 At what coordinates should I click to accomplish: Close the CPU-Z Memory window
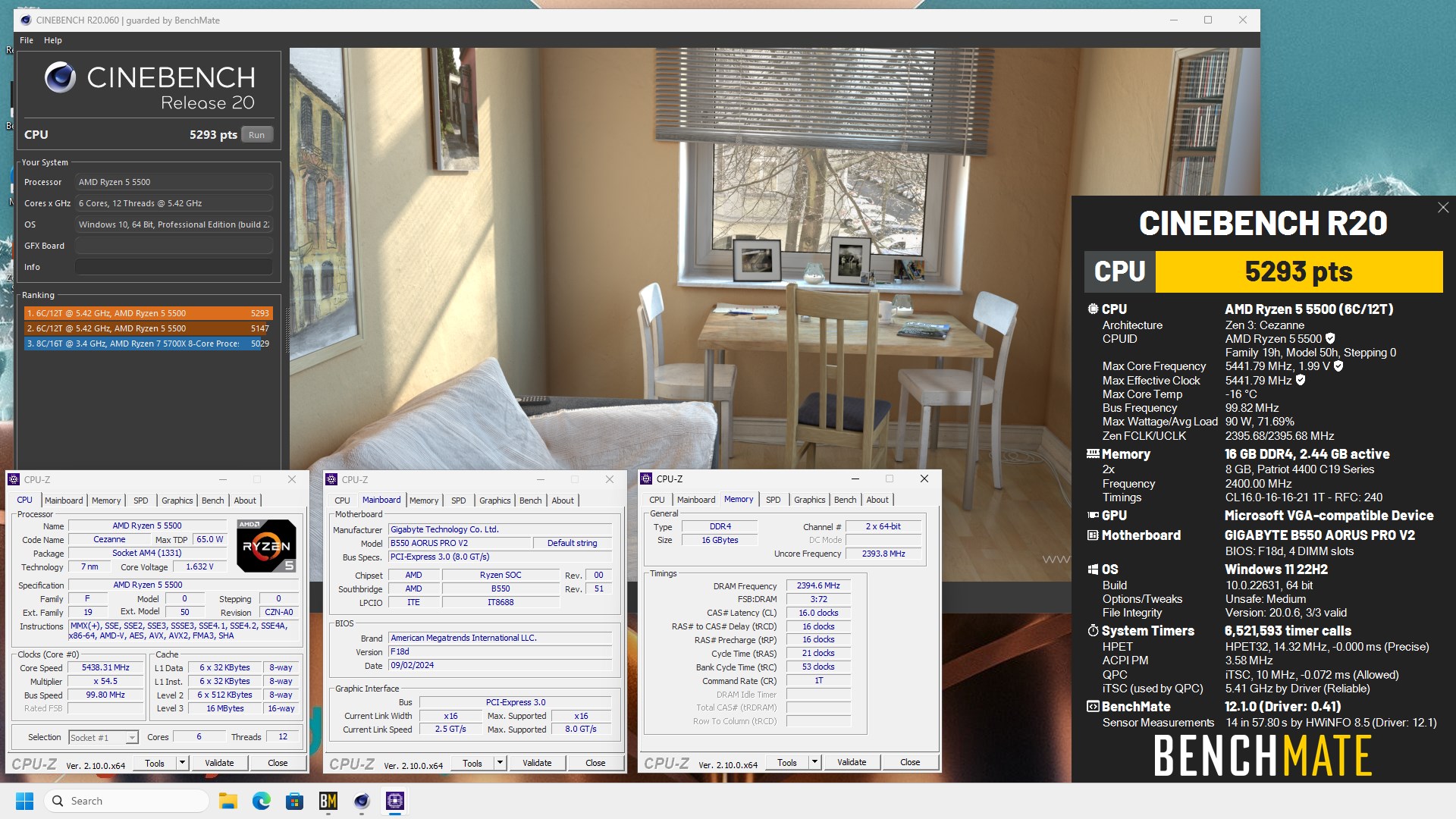(924, 479)
